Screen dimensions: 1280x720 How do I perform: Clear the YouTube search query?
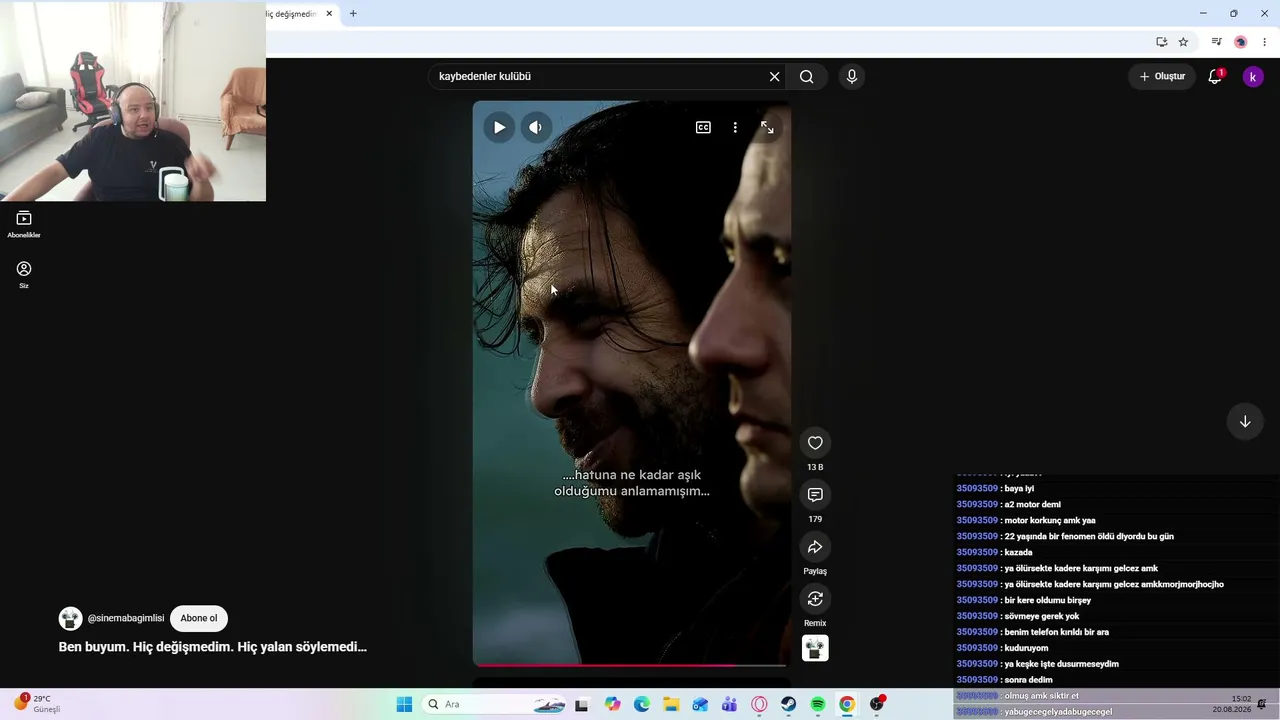tap(774, 77)
